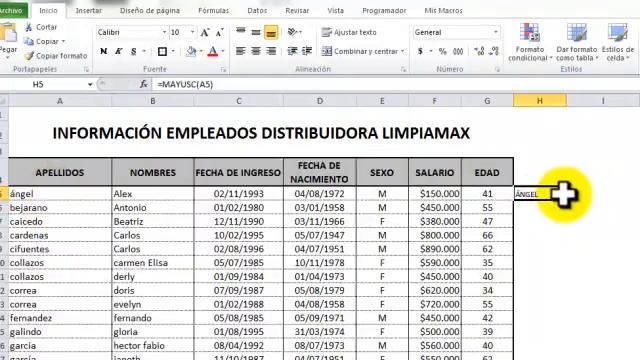Open the Calibri font name dropdown
The height and width of the screenshot is (360, 640).
click(164, 32)
